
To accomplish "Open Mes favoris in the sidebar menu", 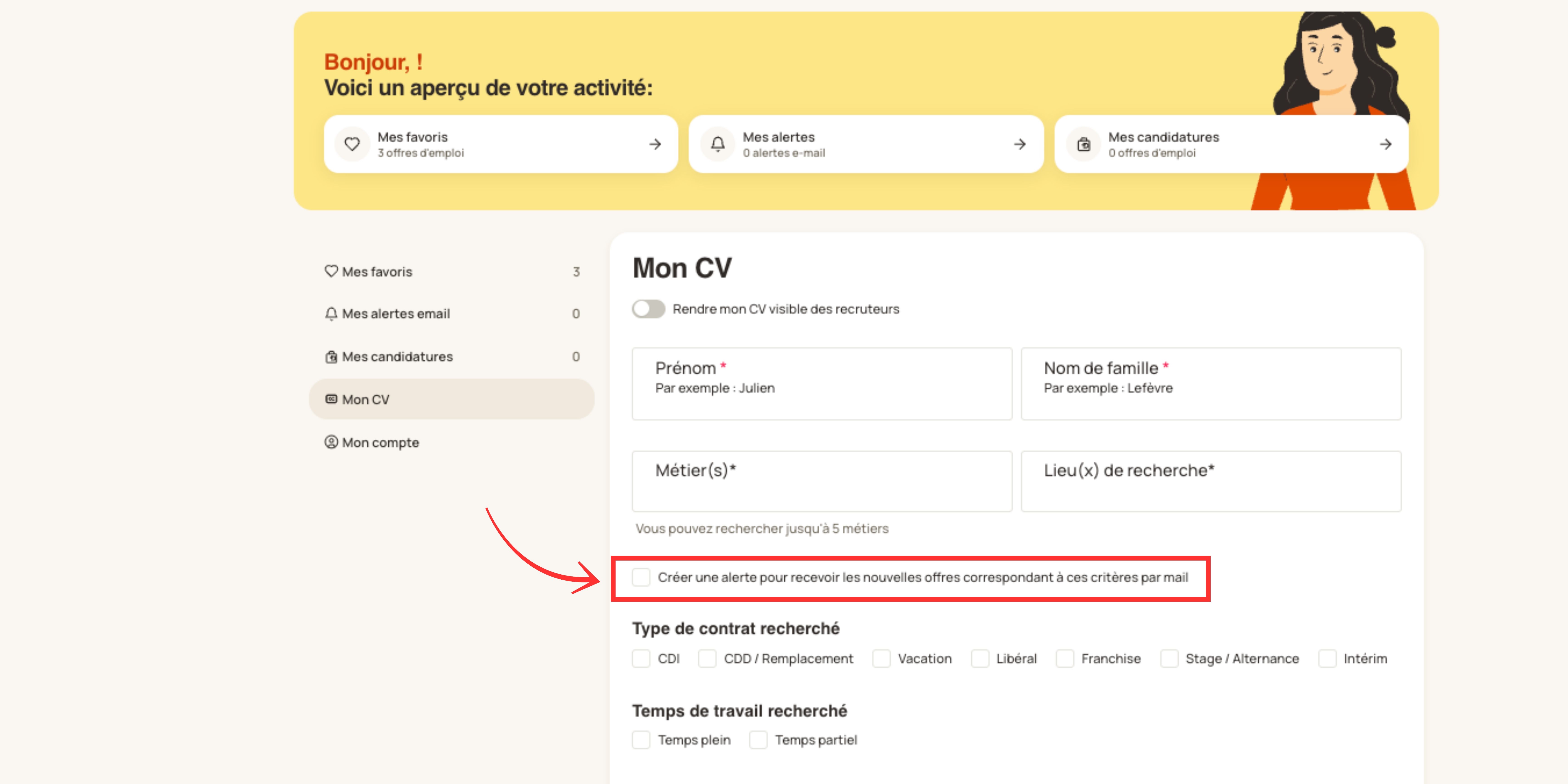I will tap(452, 272).
